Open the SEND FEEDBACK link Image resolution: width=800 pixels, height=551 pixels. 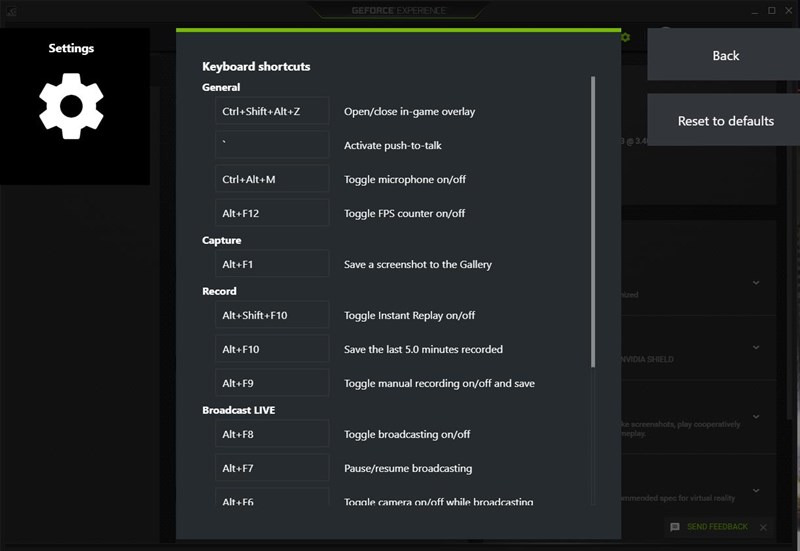click(x=717, y=527)
